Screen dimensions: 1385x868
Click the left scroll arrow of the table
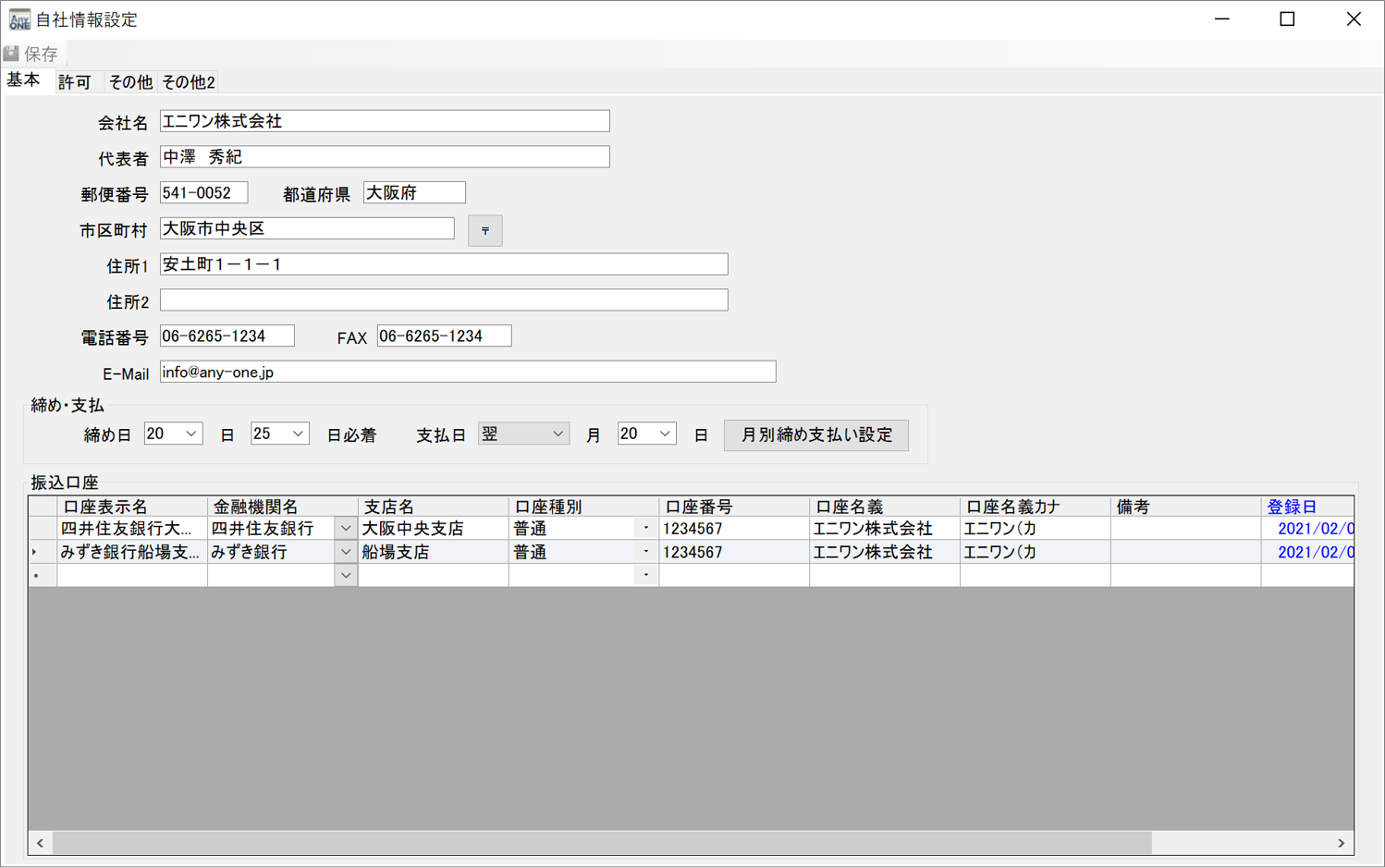pyautogui.click(x=40, y=843)
